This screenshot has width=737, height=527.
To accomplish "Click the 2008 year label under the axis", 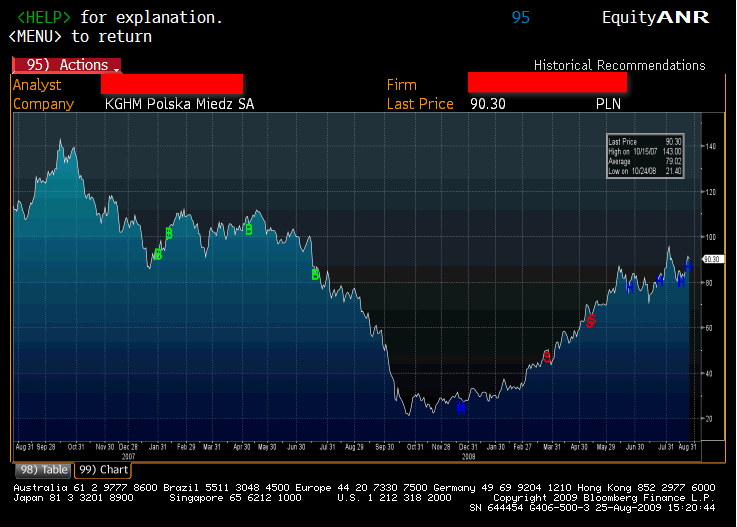I will [468, 456].
